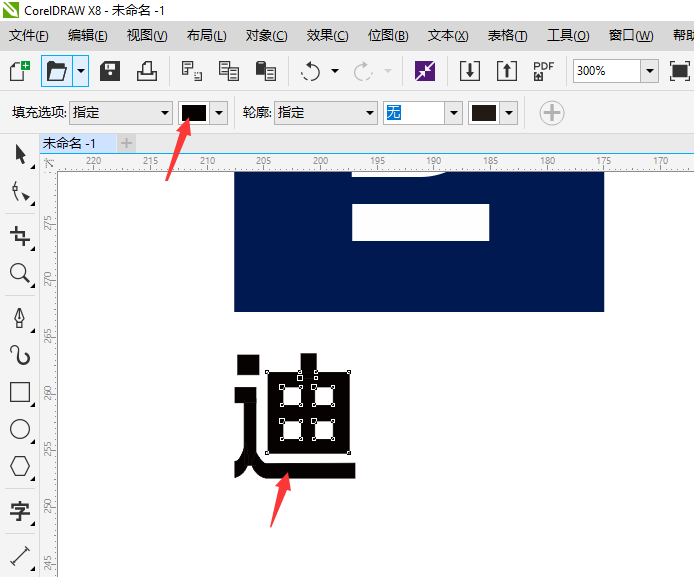Open the 位图(B) menu
Viewport: 694px width, 577px height.
pos(388,35)
